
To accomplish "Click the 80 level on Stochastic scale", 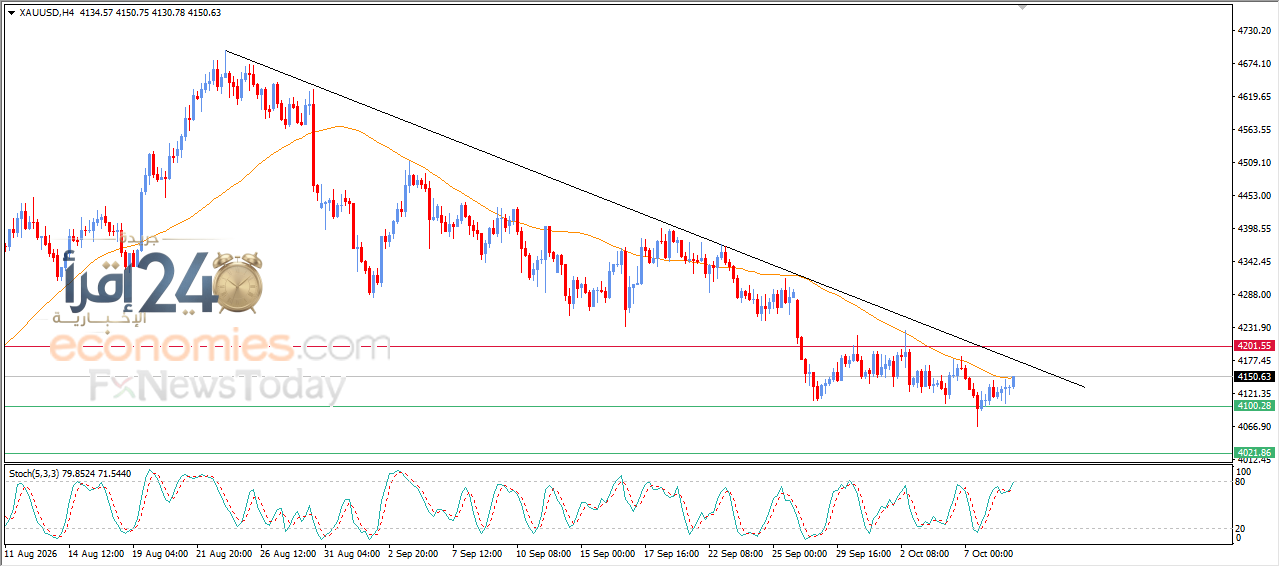I will coord(1242,482).
